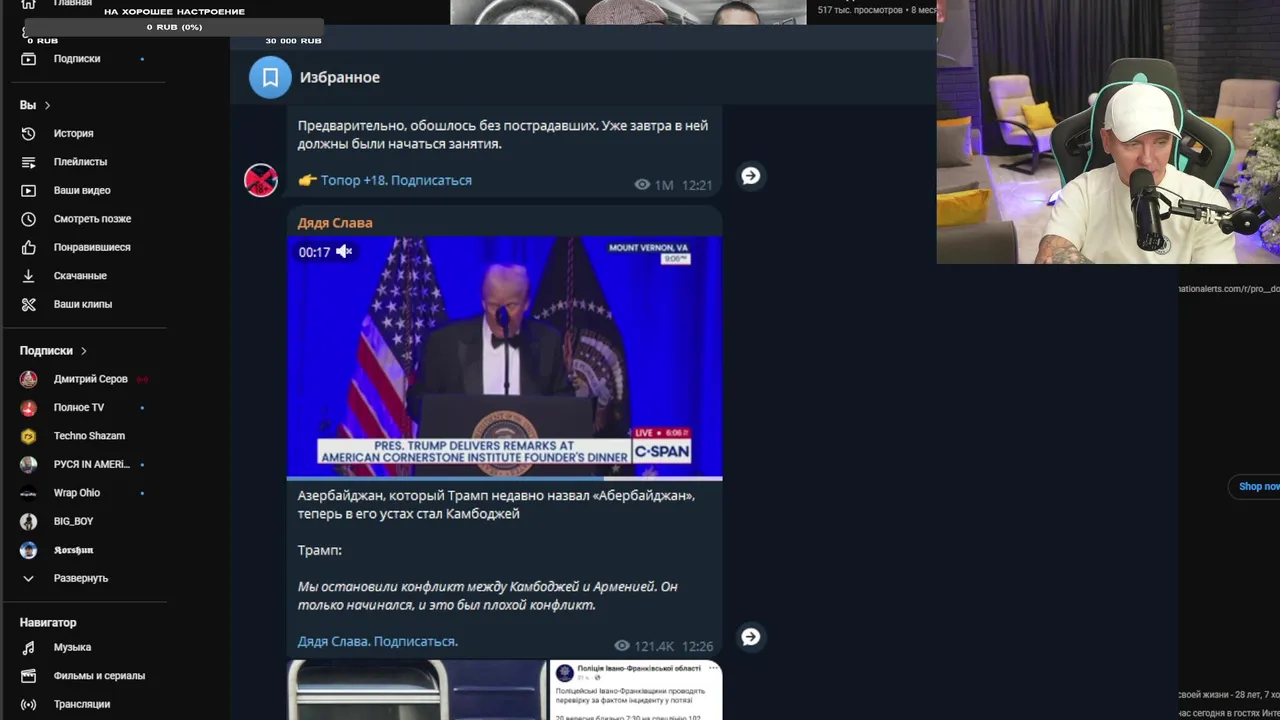Image resolution: width=1280 pixels, height=720 pixels.
Task: Forward the Топор +18 post with arrow
Action: 750,176
